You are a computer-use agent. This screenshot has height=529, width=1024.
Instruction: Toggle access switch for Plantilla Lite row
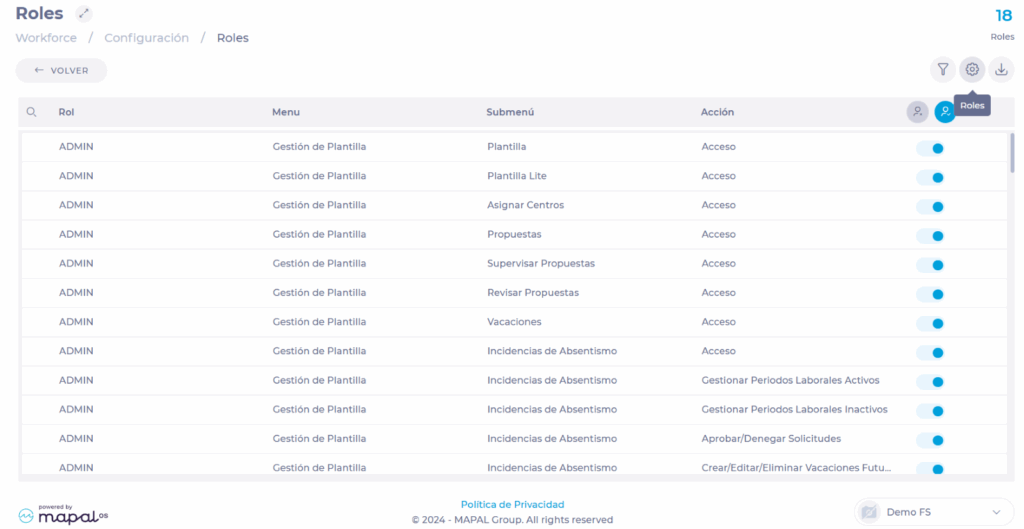pyautogui.click(x=930, y=177)
